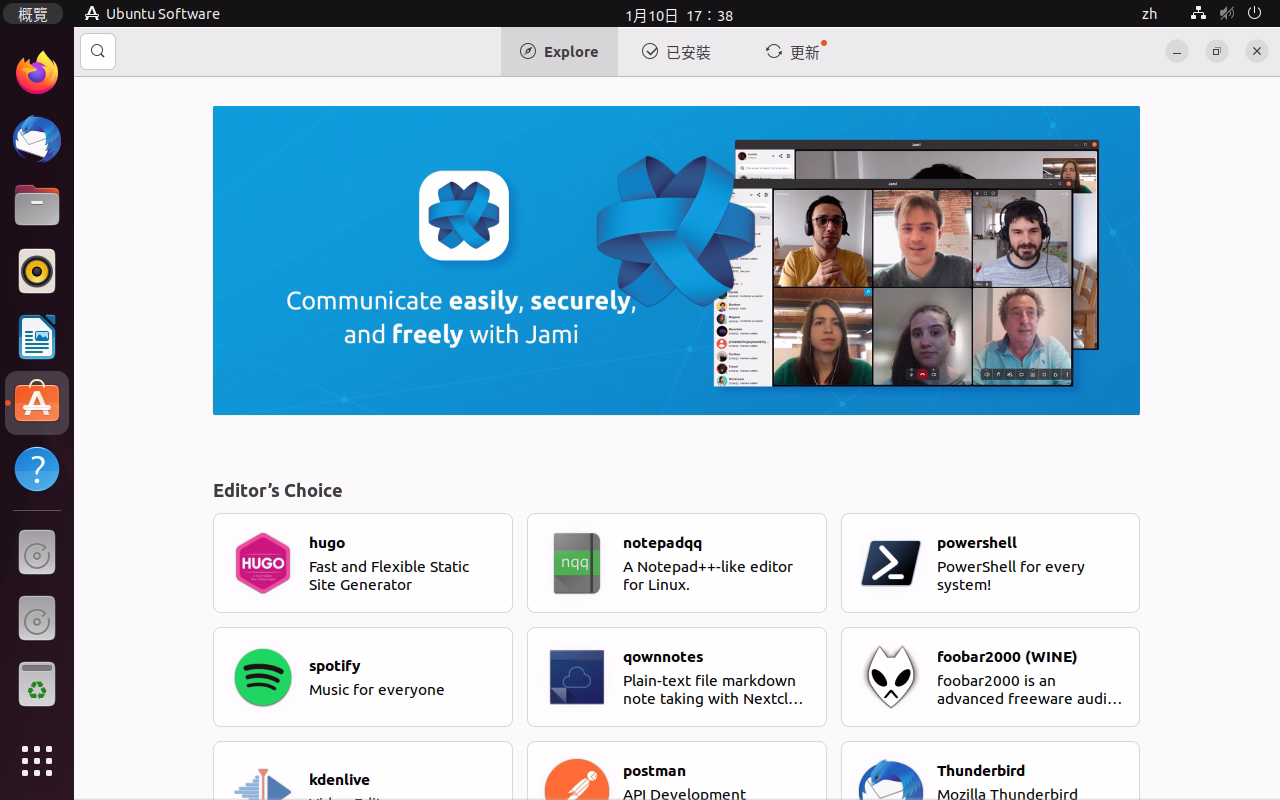Open the Trash in the dock

point(37,685)
